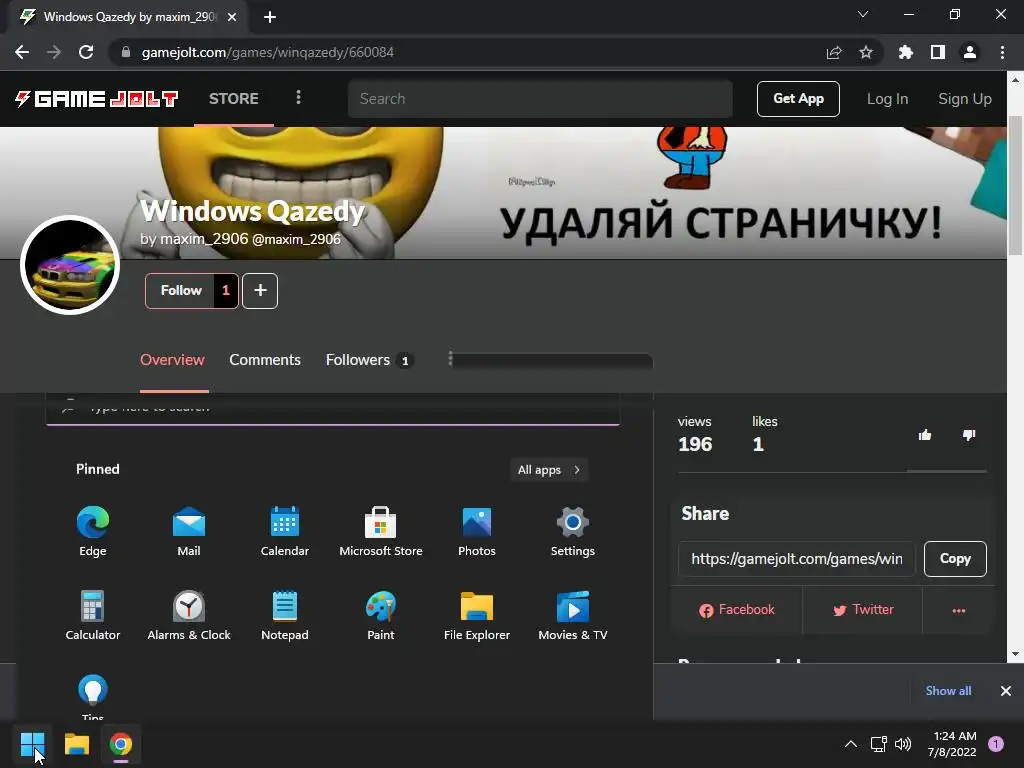1024x768 pixels.
Task: Click the Log In link
Action: tap(888, 99)
